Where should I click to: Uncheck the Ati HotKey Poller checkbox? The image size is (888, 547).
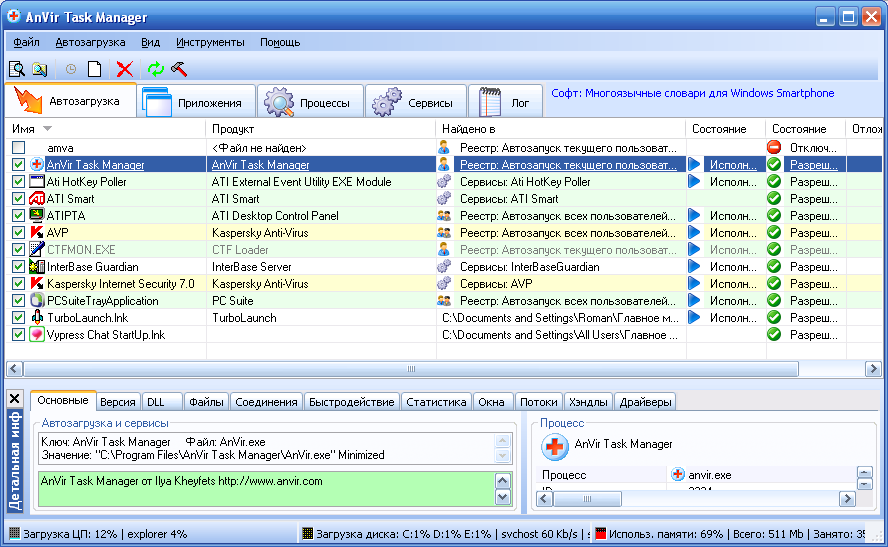[18, 181]
